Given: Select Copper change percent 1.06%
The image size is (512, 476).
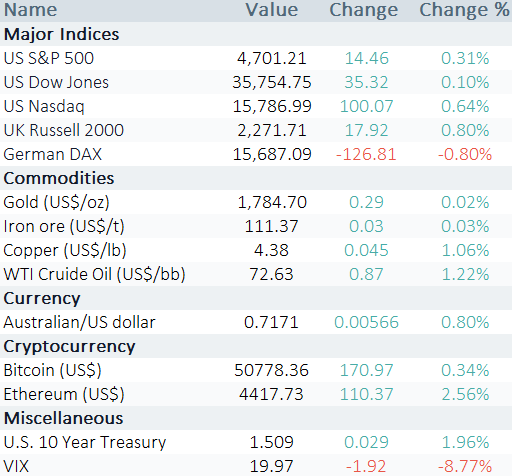Looking at the screenshot, I should click(x=465, y=250).
